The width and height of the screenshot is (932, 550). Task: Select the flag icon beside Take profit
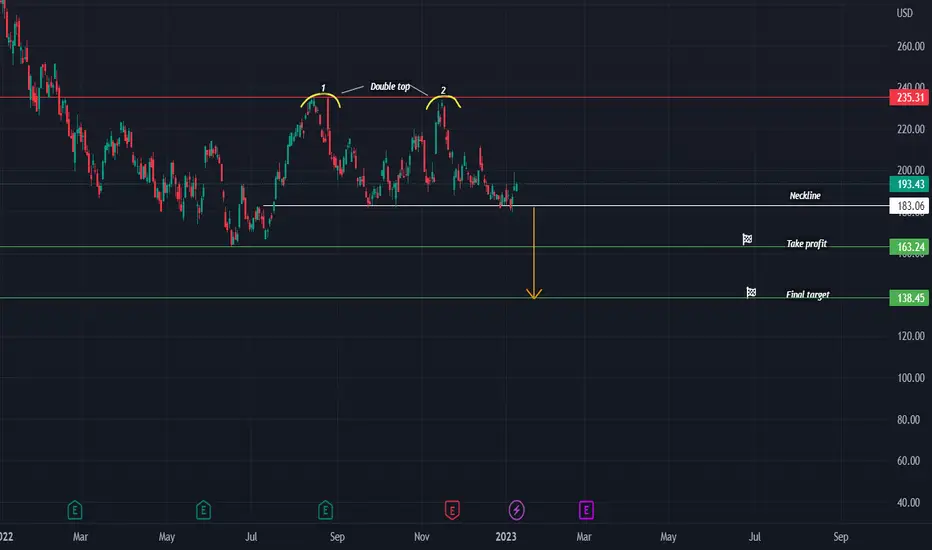coord(747,239)
